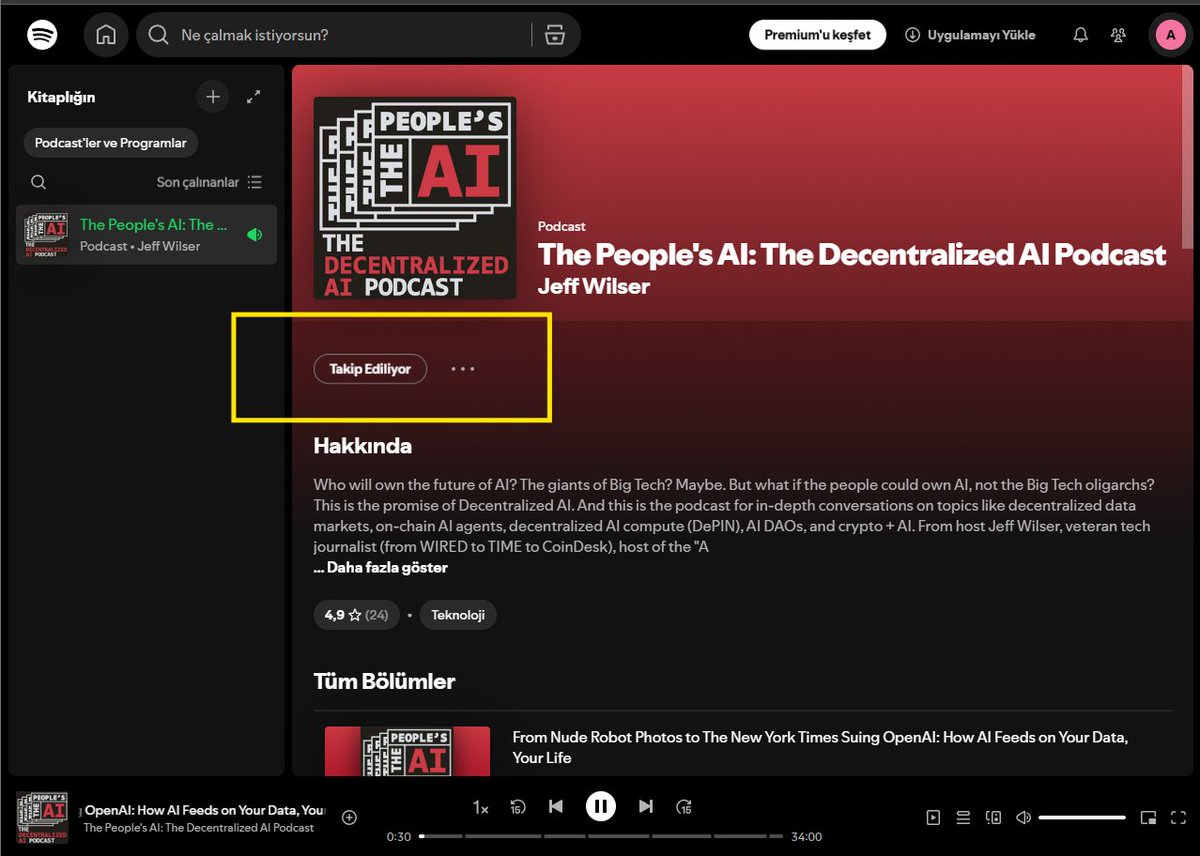The width and height of the screenshot is (1200, 856).
Task: Click the playing episode title in the player bar
Action: click(205, 810)
